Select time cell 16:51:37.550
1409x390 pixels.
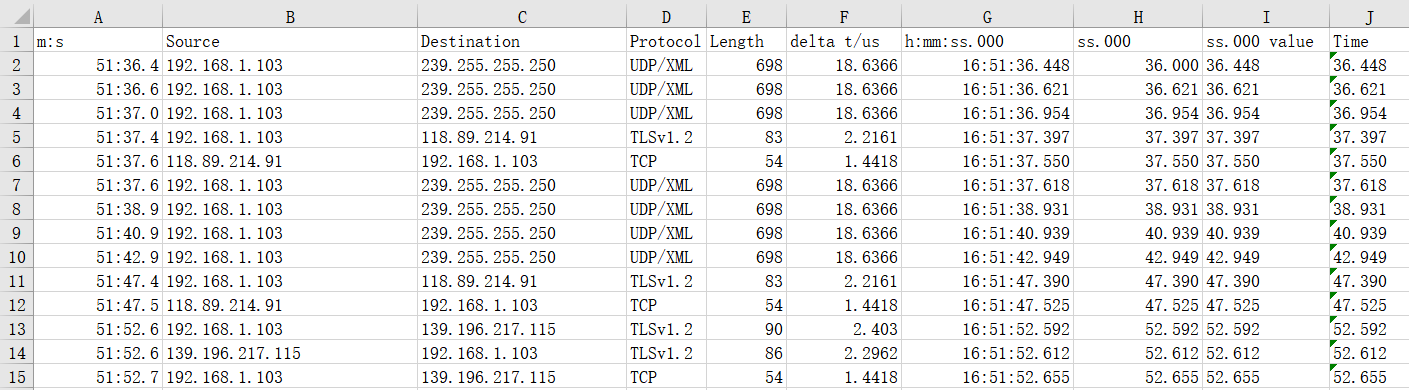click(987, 161)
